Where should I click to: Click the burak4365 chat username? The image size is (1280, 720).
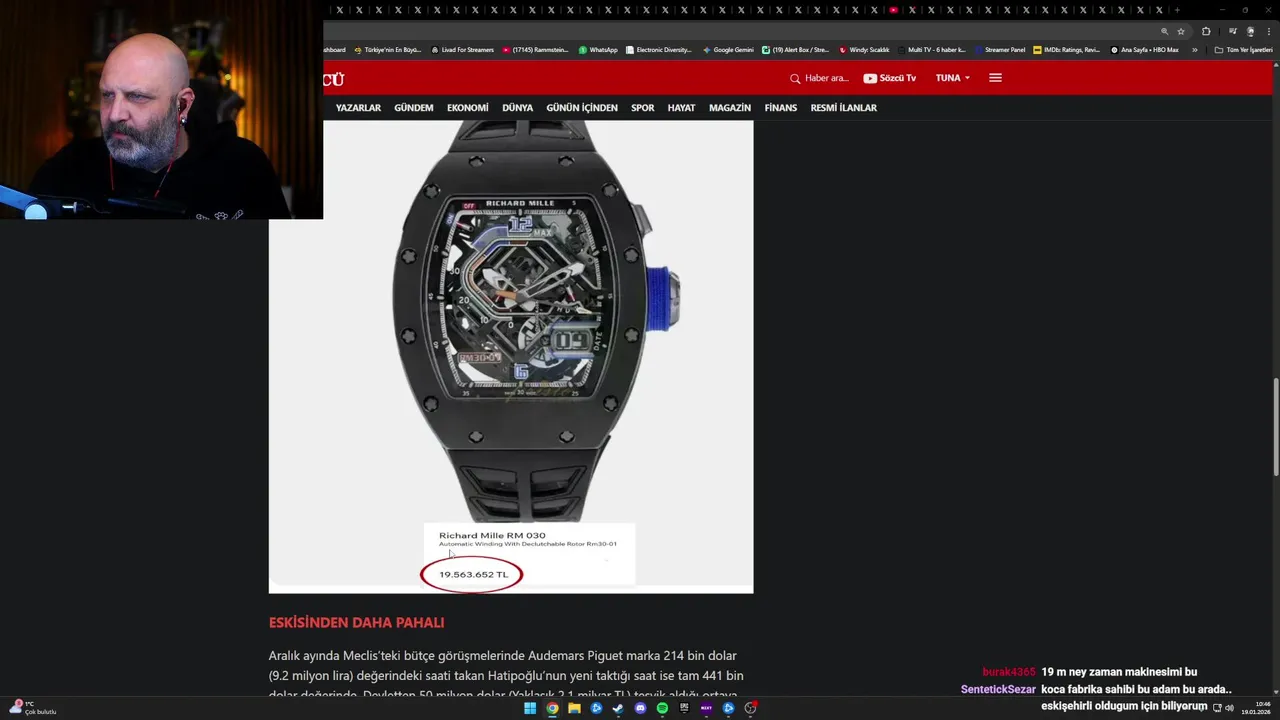click(1009, 673)
